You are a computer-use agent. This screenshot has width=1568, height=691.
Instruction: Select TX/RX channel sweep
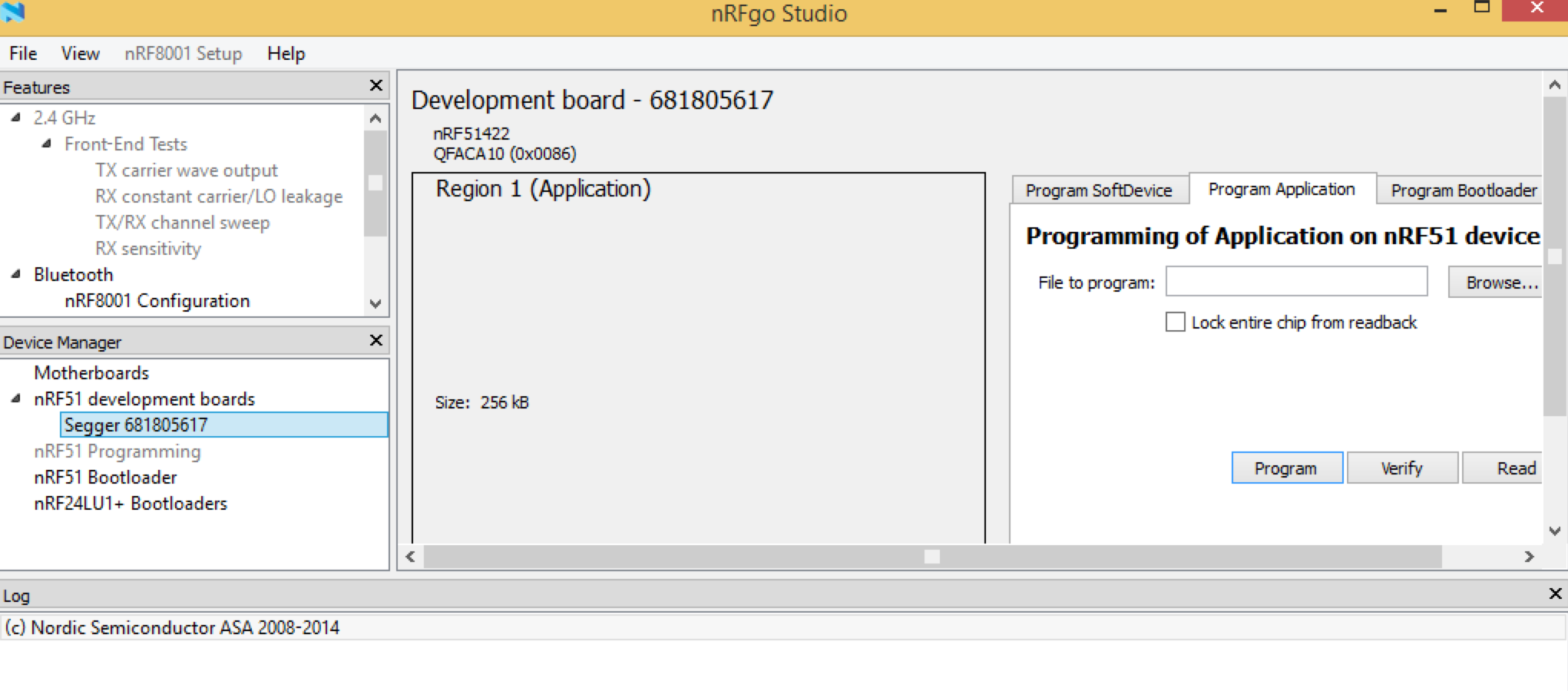coord(183,223)
